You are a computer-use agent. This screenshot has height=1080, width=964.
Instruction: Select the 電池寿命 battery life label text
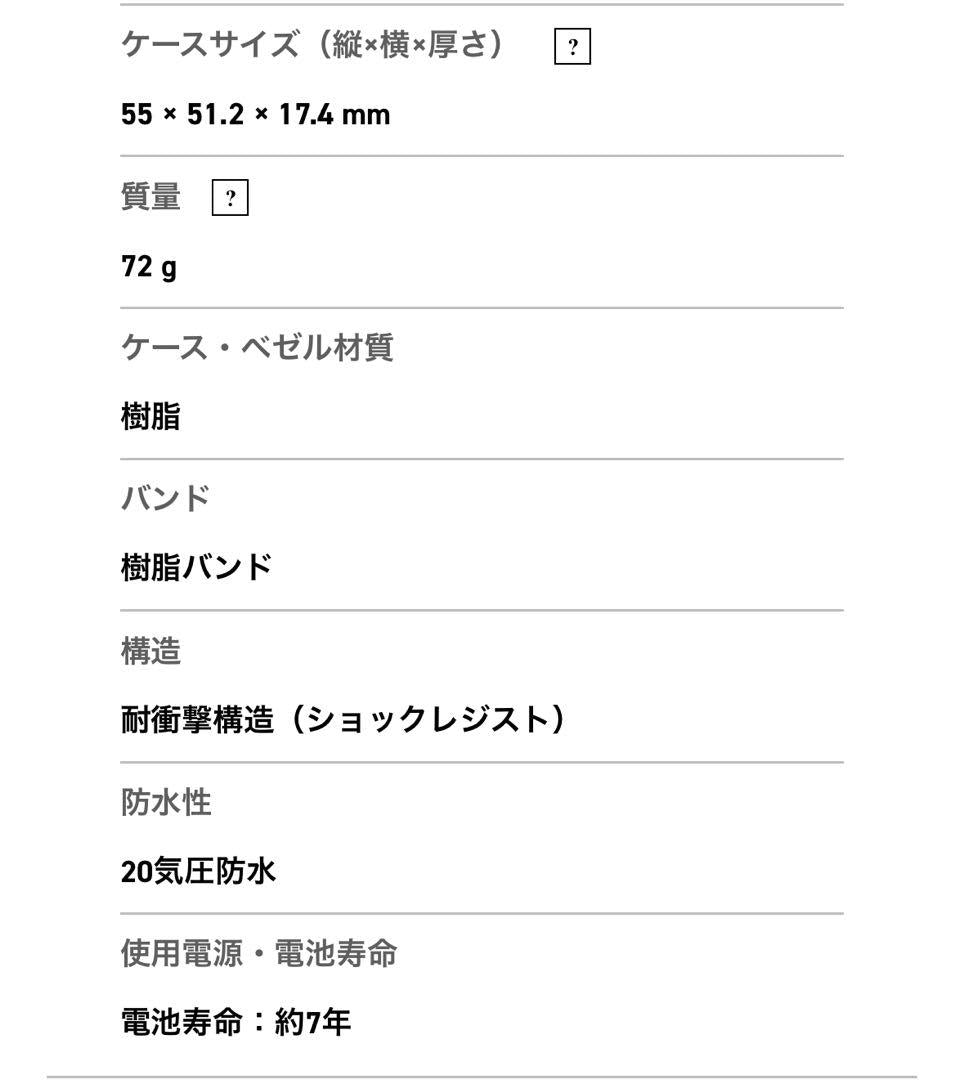181,1023
